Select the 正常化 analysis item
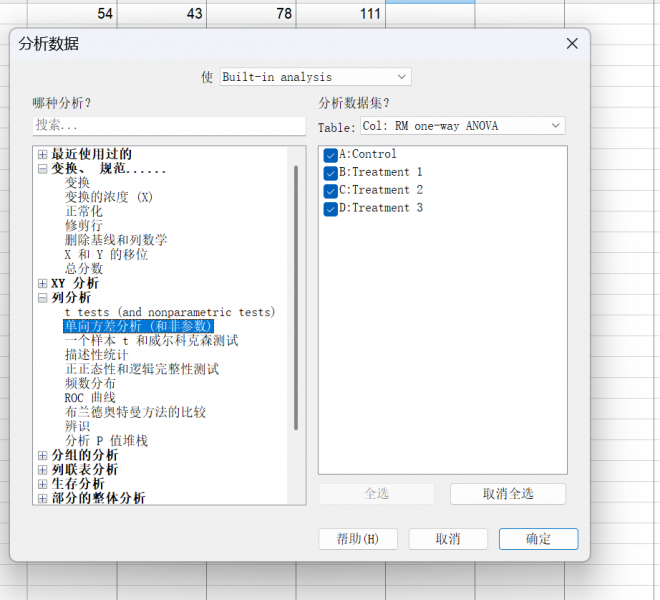 [x=84, y=211]
